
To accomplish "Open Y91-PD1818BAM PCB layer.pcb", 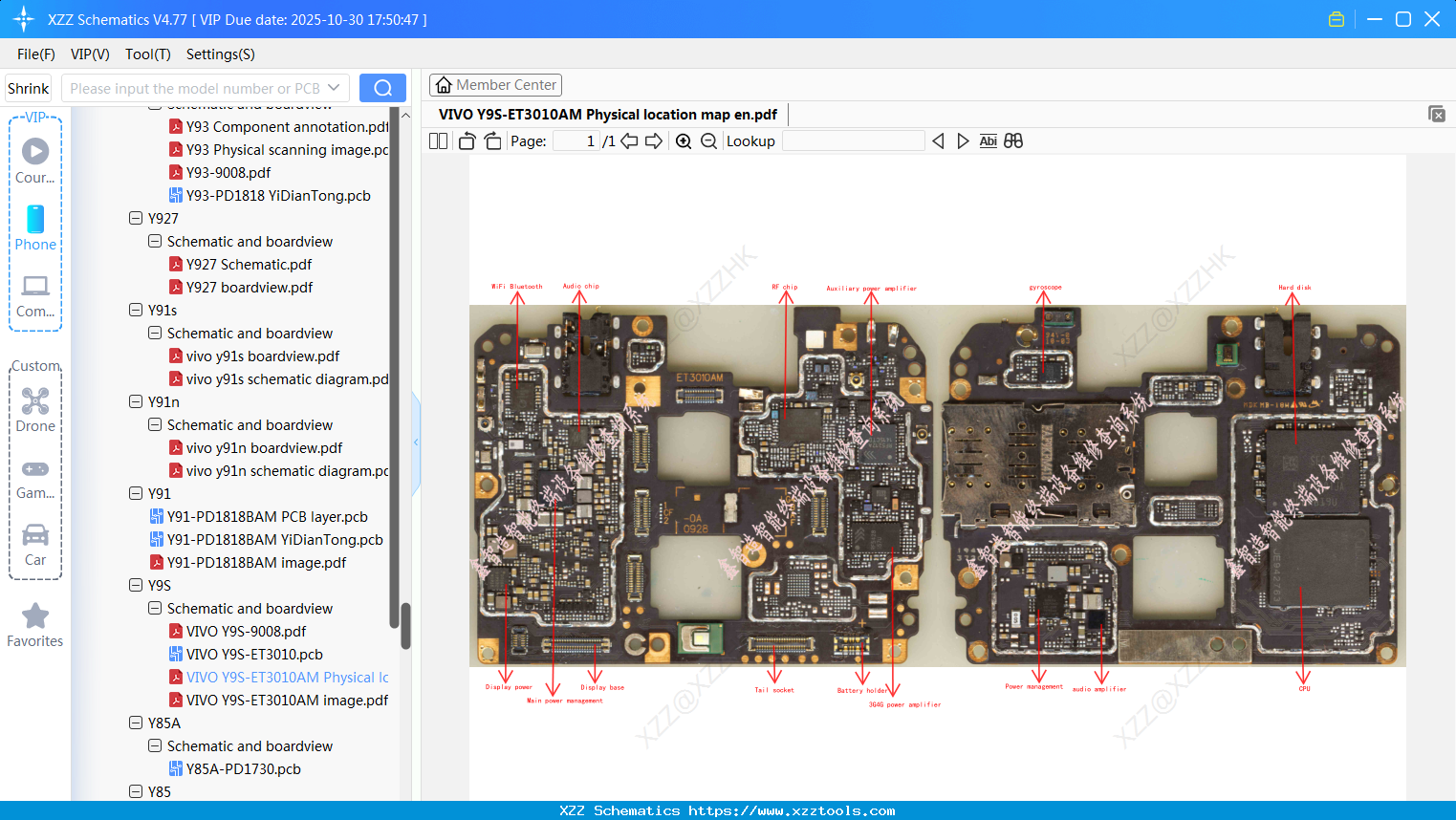I will pos(258,516).
